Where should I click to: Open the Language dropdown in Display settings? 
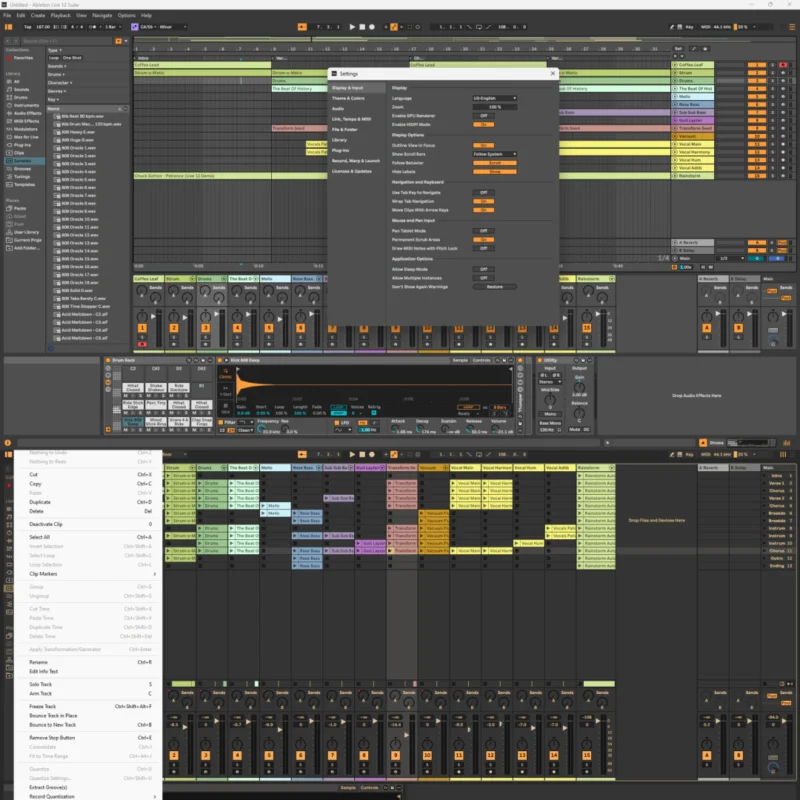pos(495,98)
